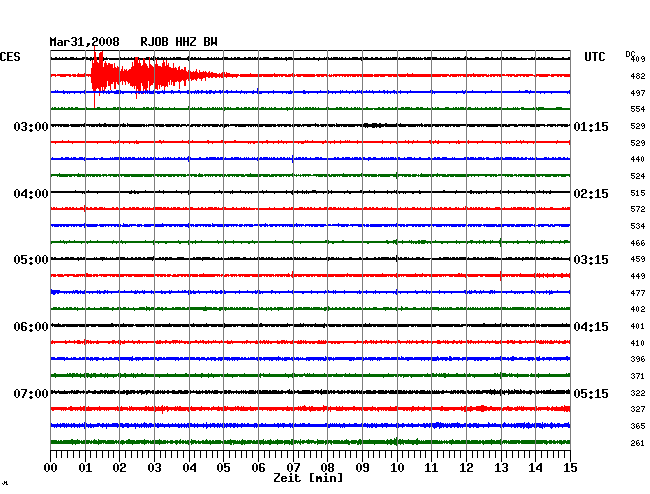Click the DC value 572
Image resolution: width=650 pixels, height=494 pixels.
coord(638,209)
